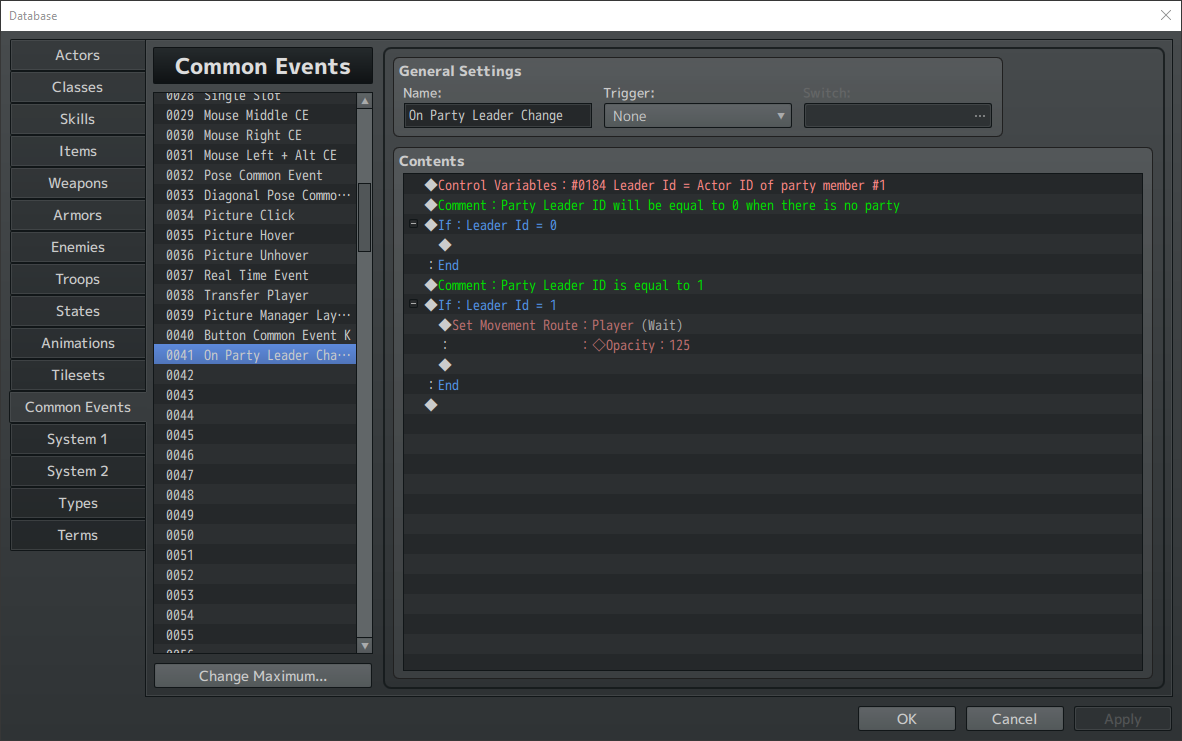1182x741 pixels.
Task: Select the States tab
Action: 78,311
